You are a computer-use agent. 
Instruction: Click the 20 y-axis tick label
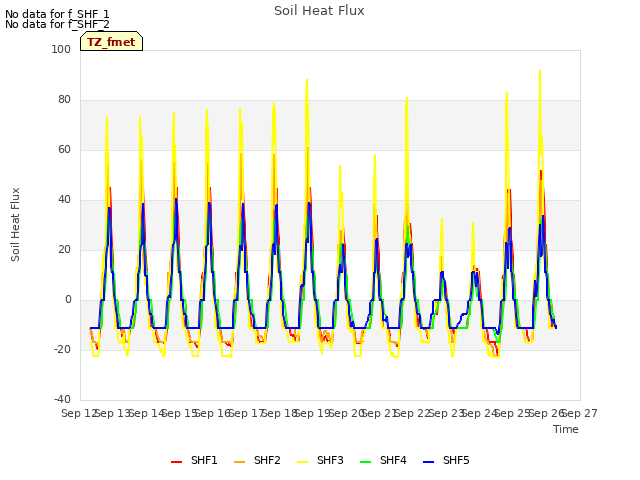pos(64,249)
